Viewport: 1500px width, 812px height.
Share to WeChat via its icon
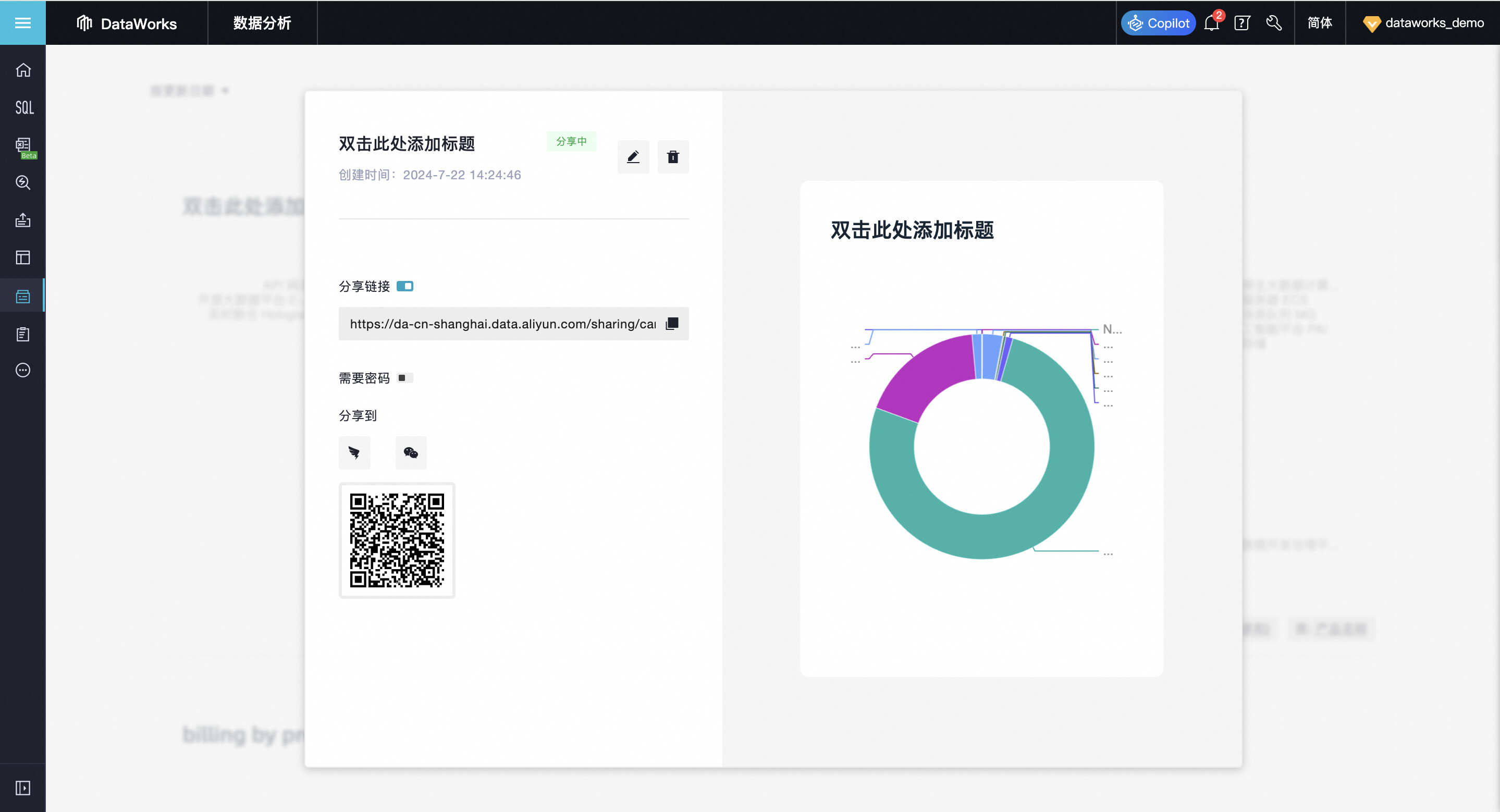[411, 452]
